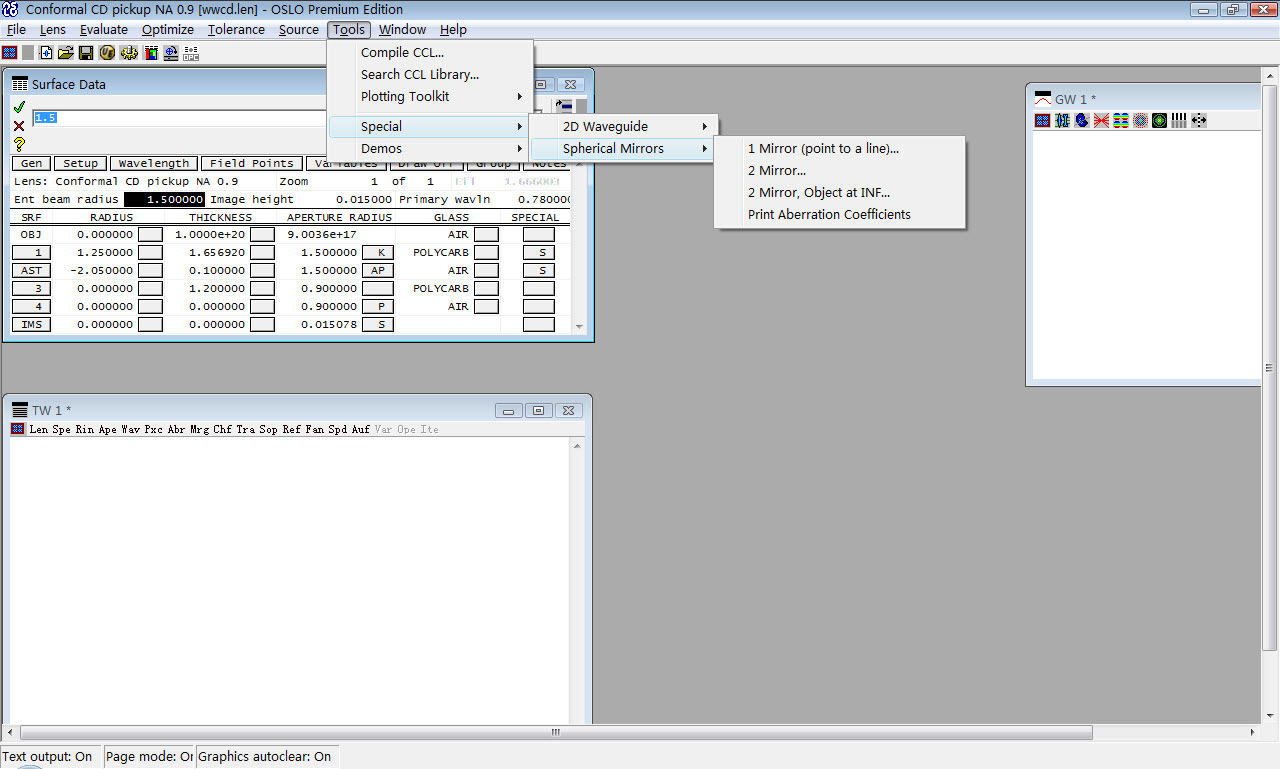
Task: Click the command entry field showing 1.5
Action: pos(180,117)
